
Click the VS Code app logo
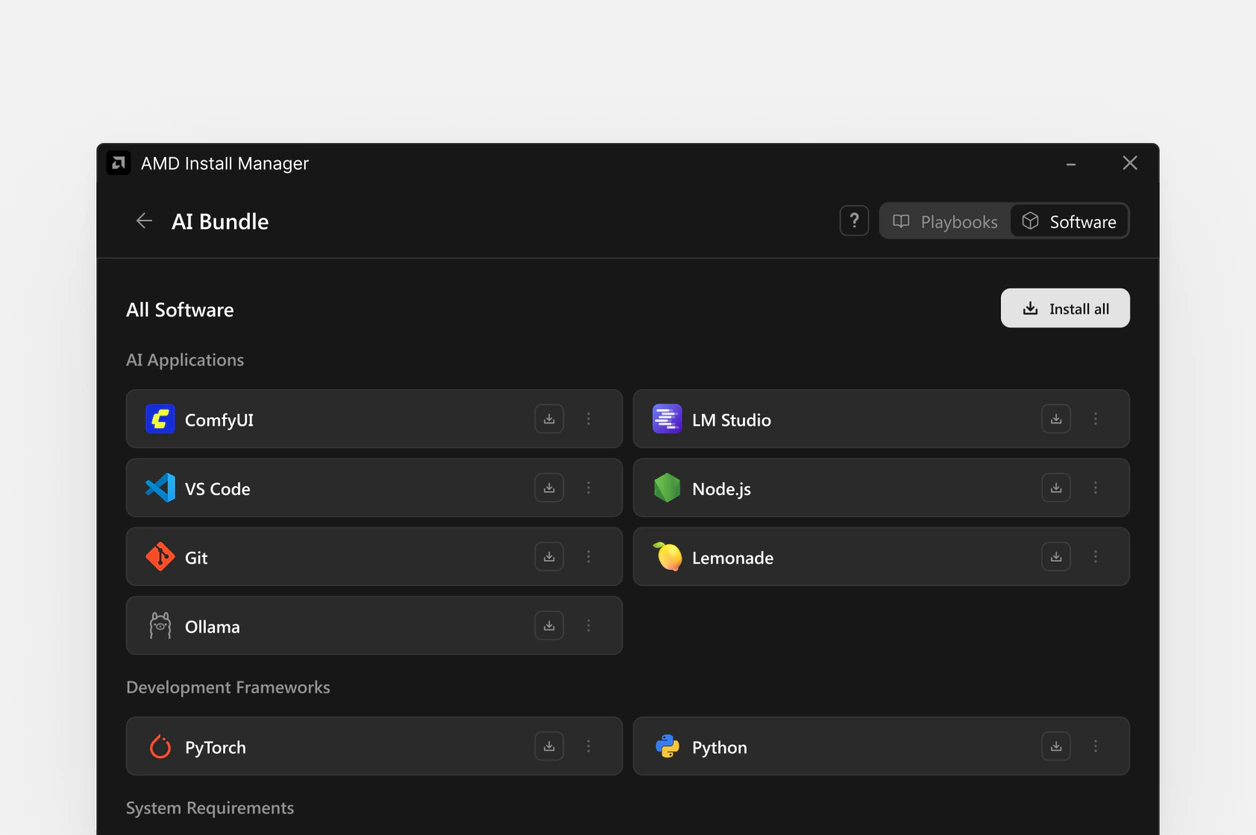160,488
